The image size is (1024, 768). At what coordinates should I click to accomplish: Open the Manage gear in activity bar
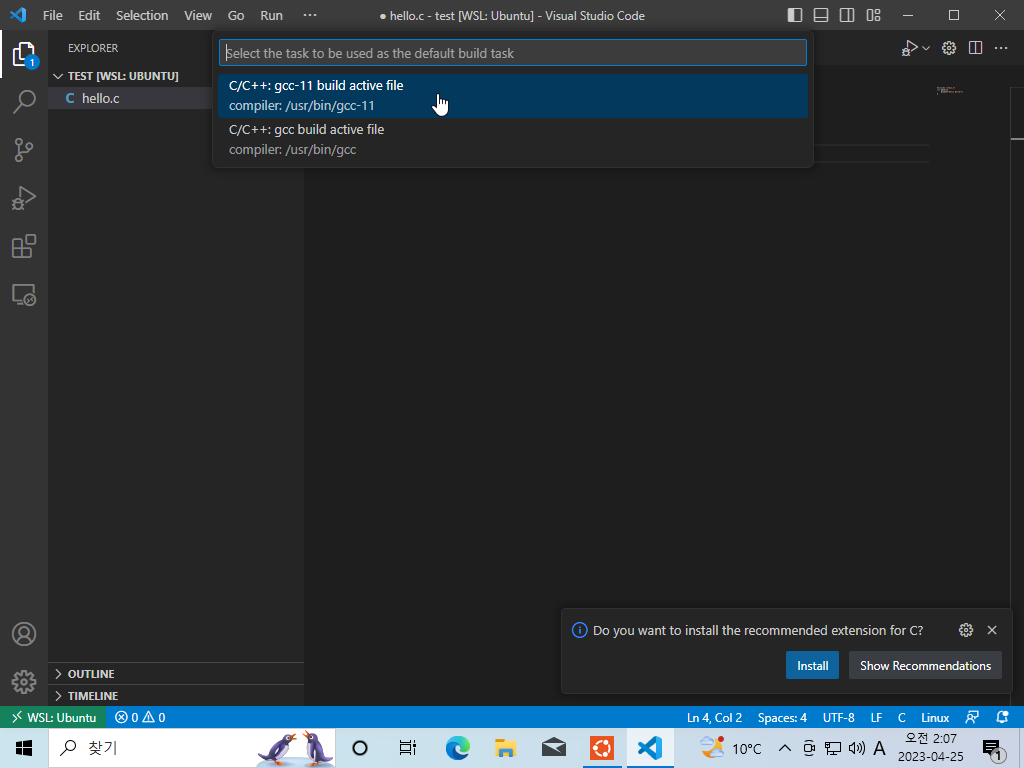click(x=24, y=682)
